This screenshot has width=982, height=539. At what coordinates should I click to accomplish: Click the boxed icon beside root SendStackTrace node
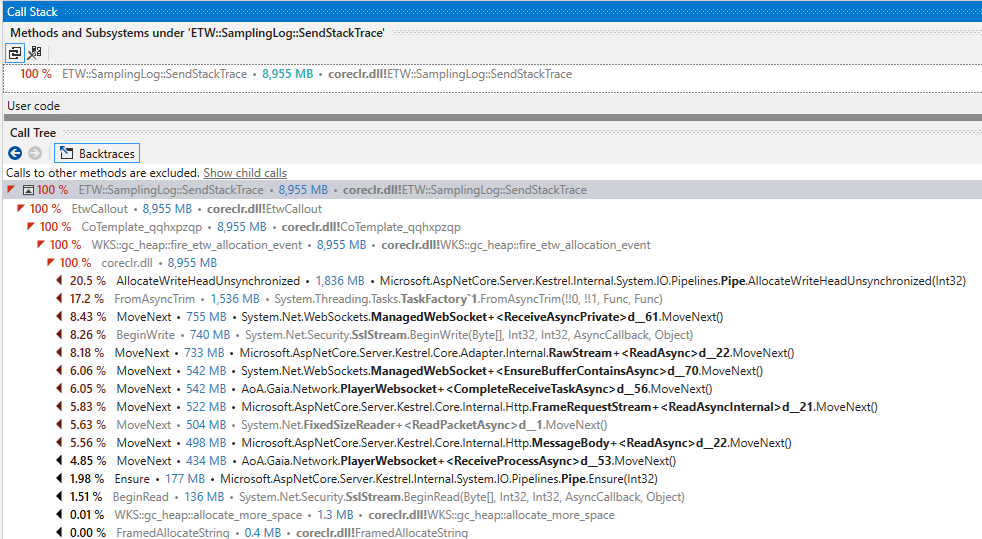[28, 190]
